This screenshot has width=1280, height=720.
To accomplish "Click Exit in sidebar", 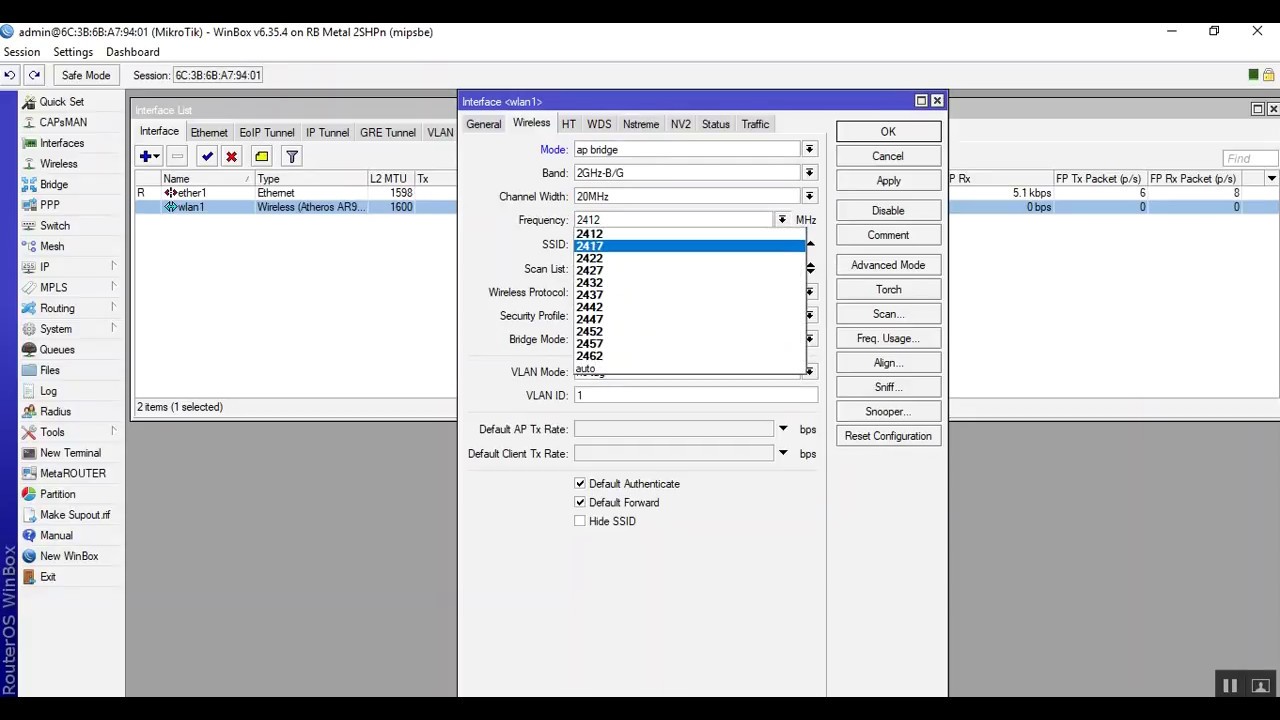I will (47, 577).
